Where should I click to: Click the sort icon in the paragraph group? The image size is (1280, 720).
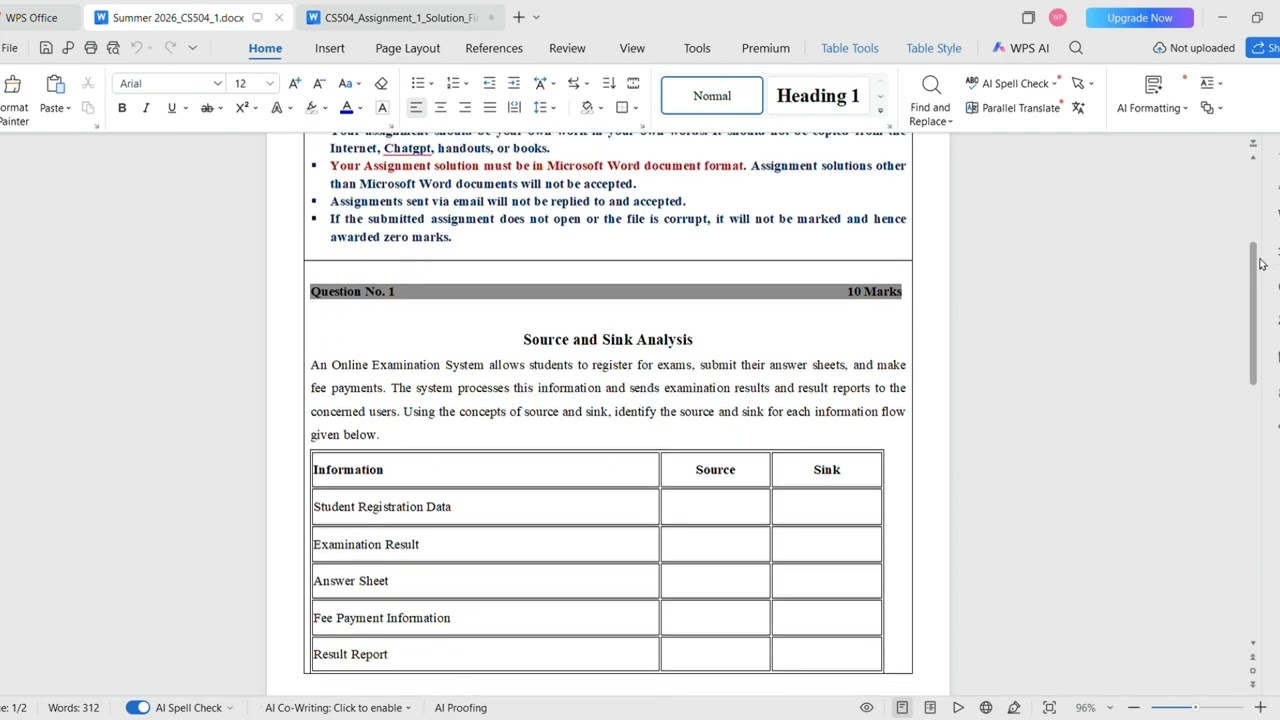(609, 83)
